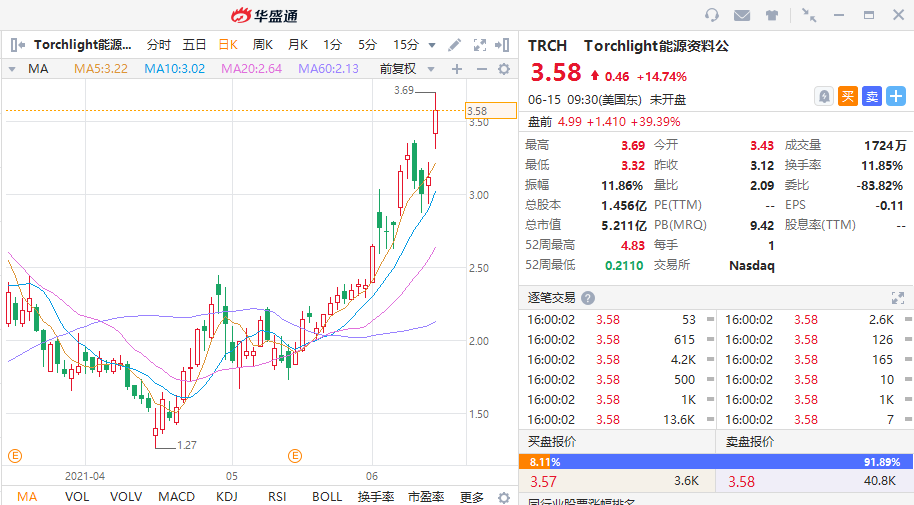Screen dimensions: 914x505
Task: Click the 买盘报价 header
Action: click(x=552, y=442)
